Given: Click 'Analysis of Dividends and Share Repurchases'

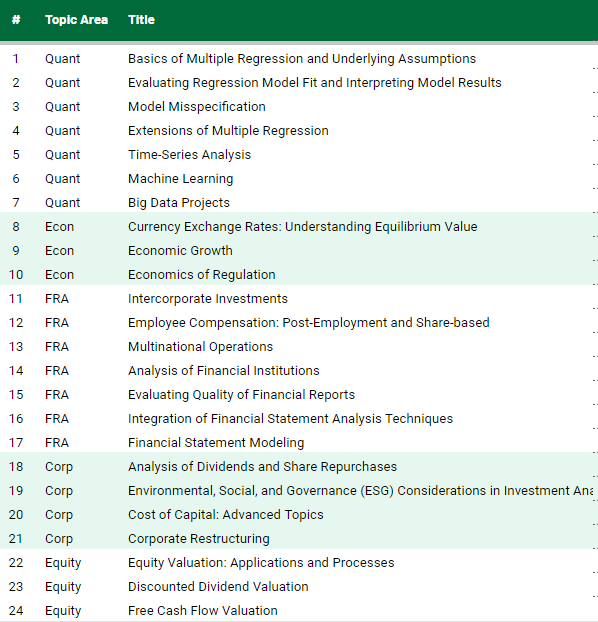Looking at the screenshot, I should [x=262, y=466].
